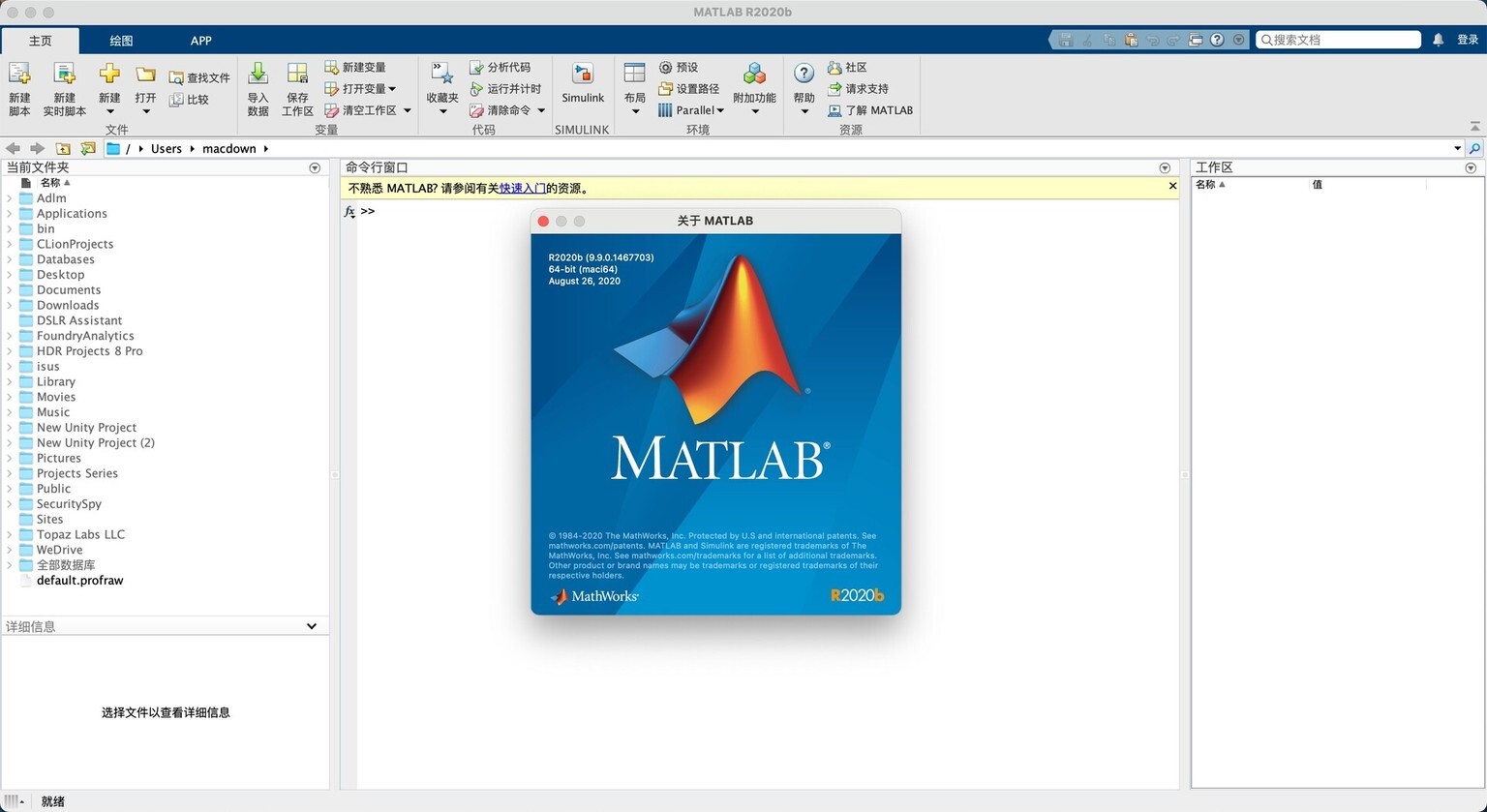Viewport: 1487px width, 812px height.
Task: Open the 命令行窗口 panel actions menu
Action: (x=1165, y=167)
